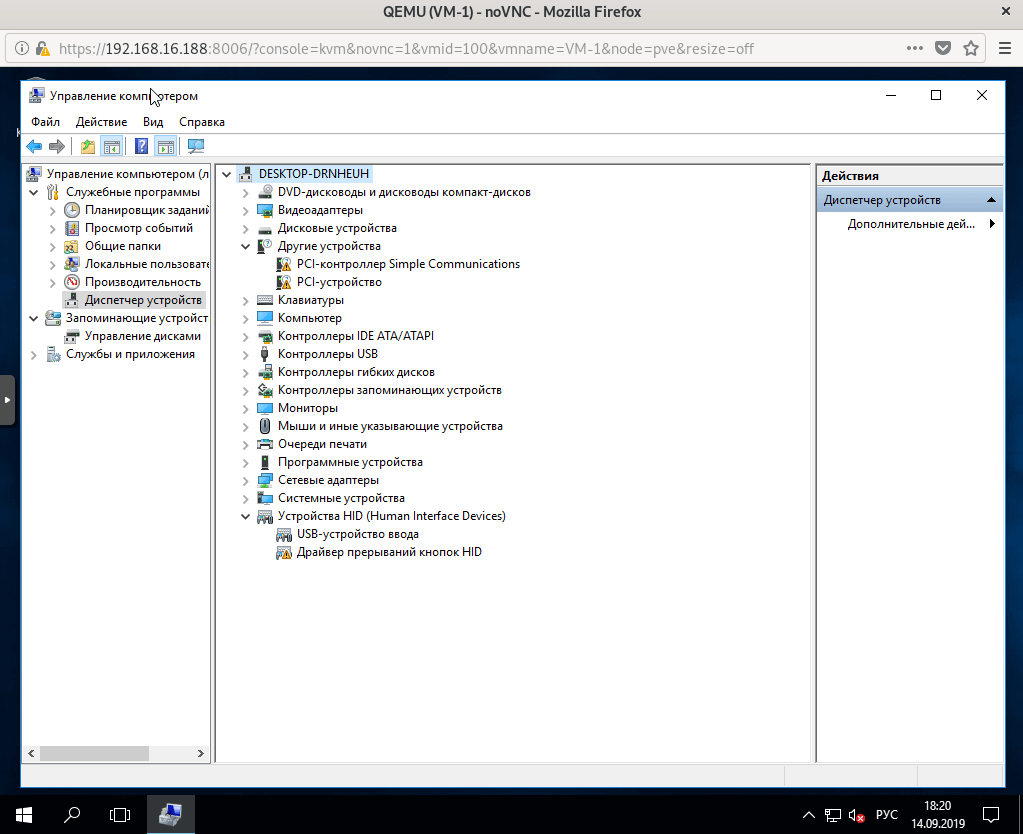Open the Действие menu
The height and width of the screenshot is (834, 1023).
[x=101, y=122]
